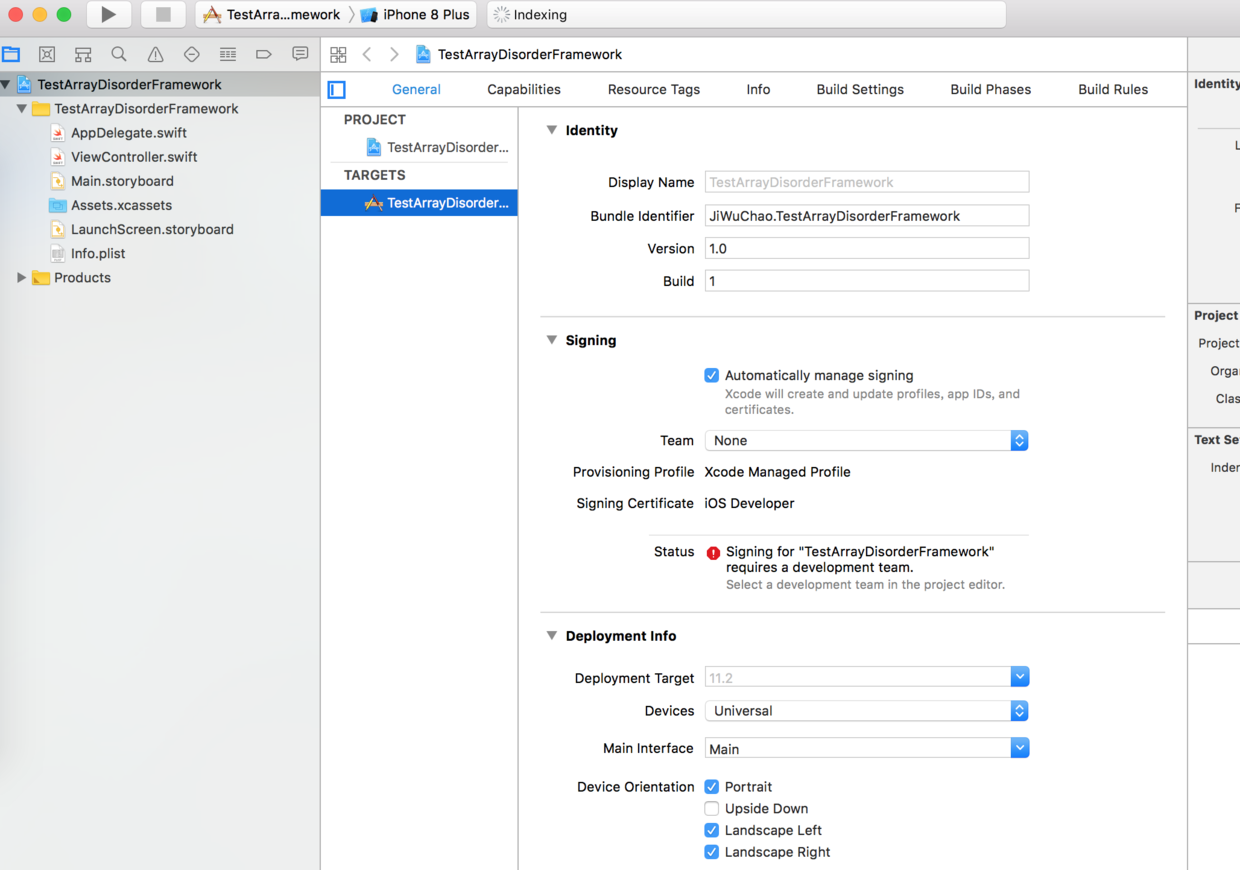Run the project with the Play button

coord(108,15)
